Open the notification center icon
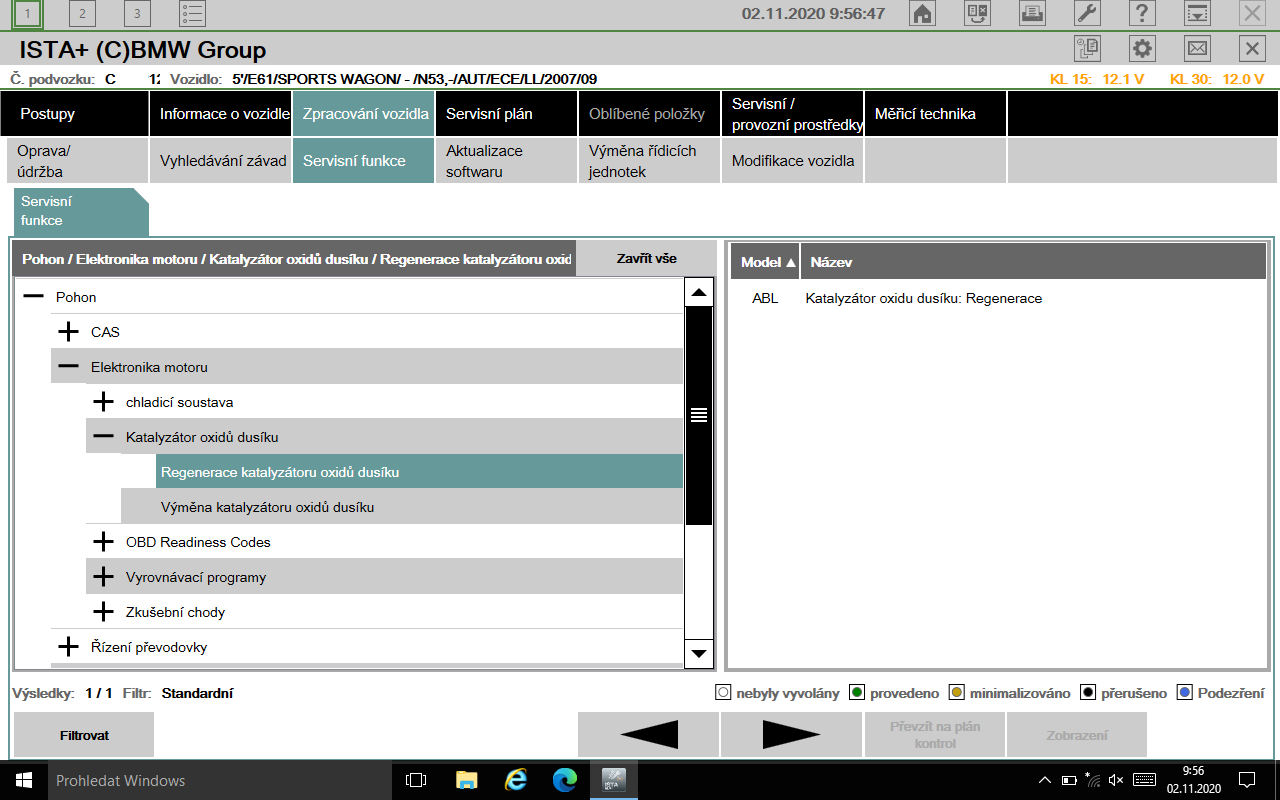This screenshot has height=800, width=1280. (1247, 780)
